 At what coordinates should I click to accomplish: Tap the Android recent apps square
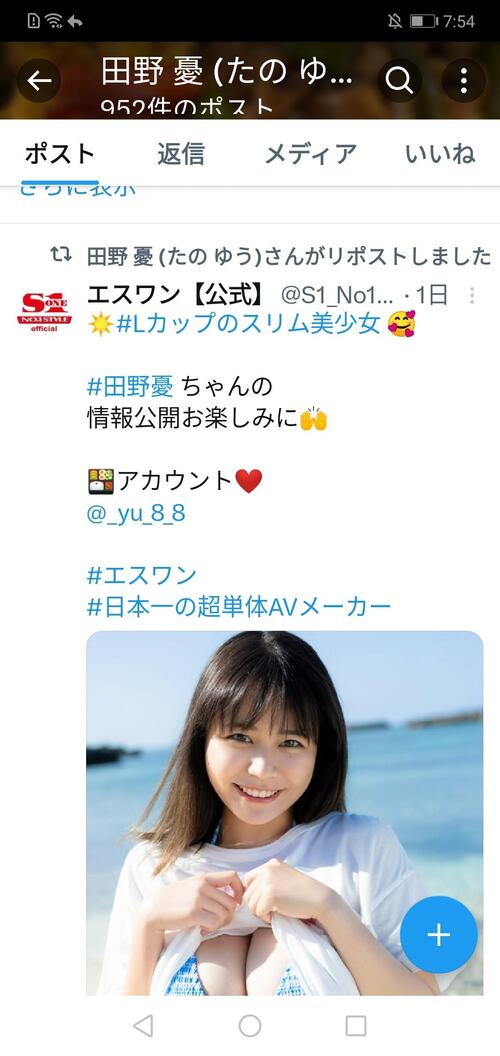coord(356,1026)
